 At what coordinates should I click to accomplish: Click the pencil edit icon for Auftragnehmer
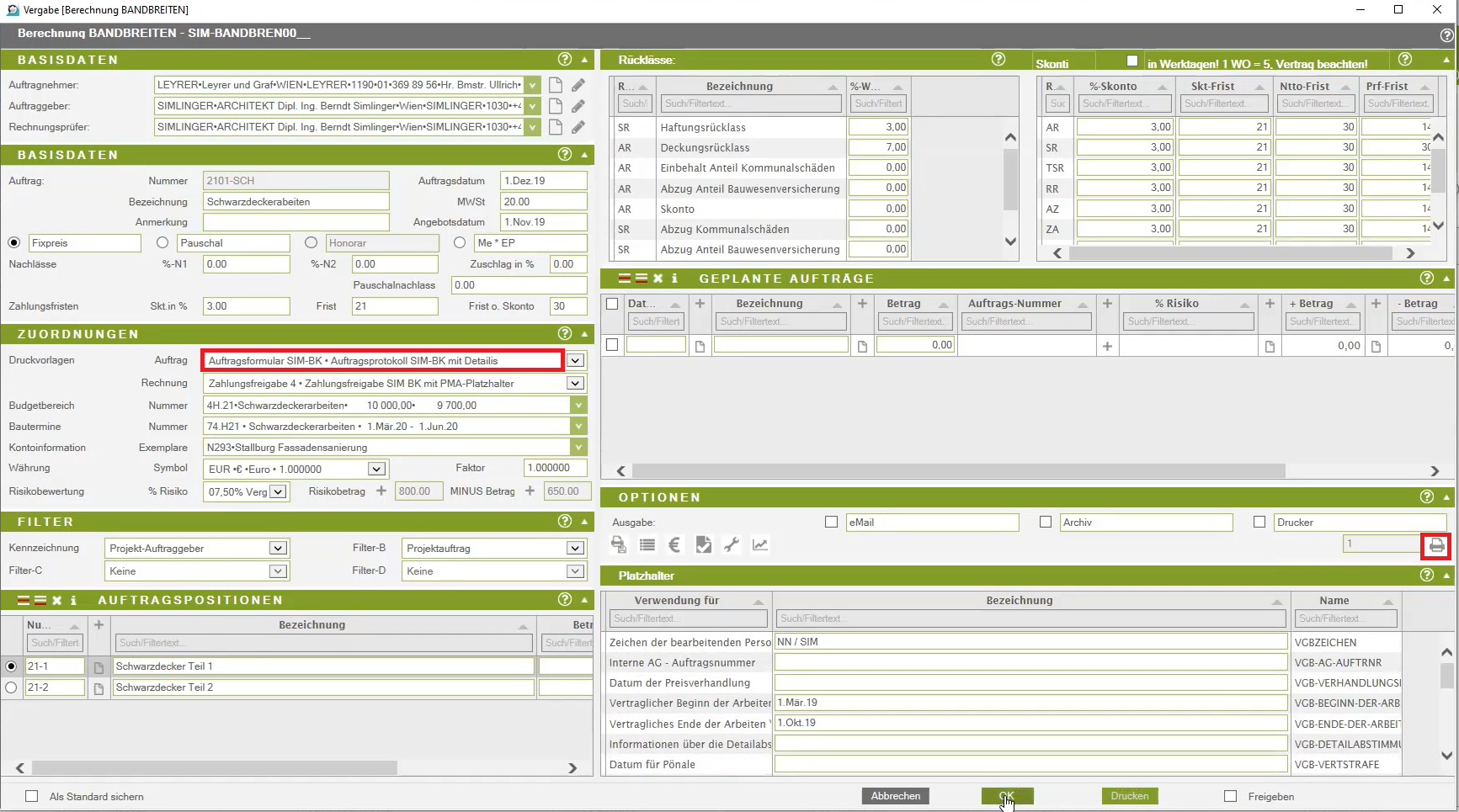click(x=578, y=85)
